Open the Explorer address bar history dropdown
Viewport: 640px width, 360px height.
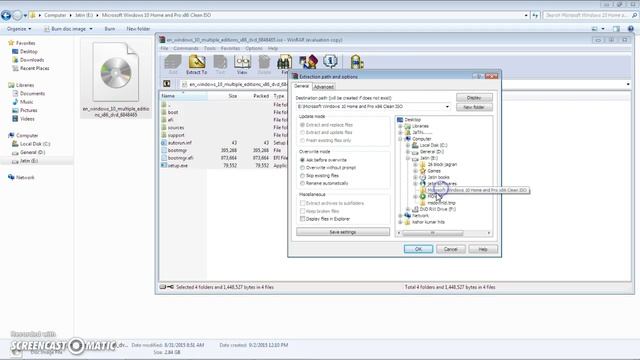point(526,16)
